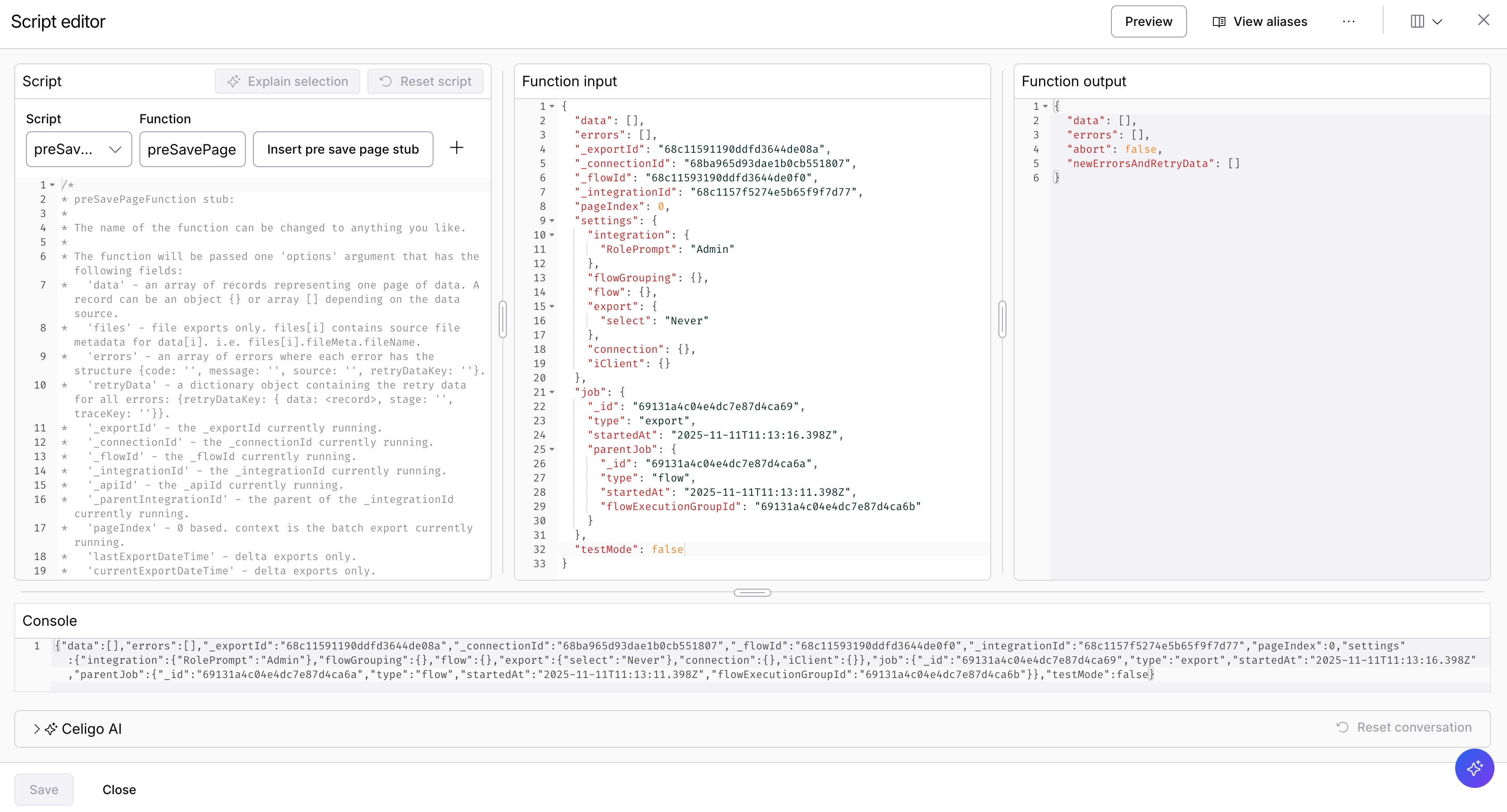Click the "_exportId" line in Function input

click(x=702, y=149)
